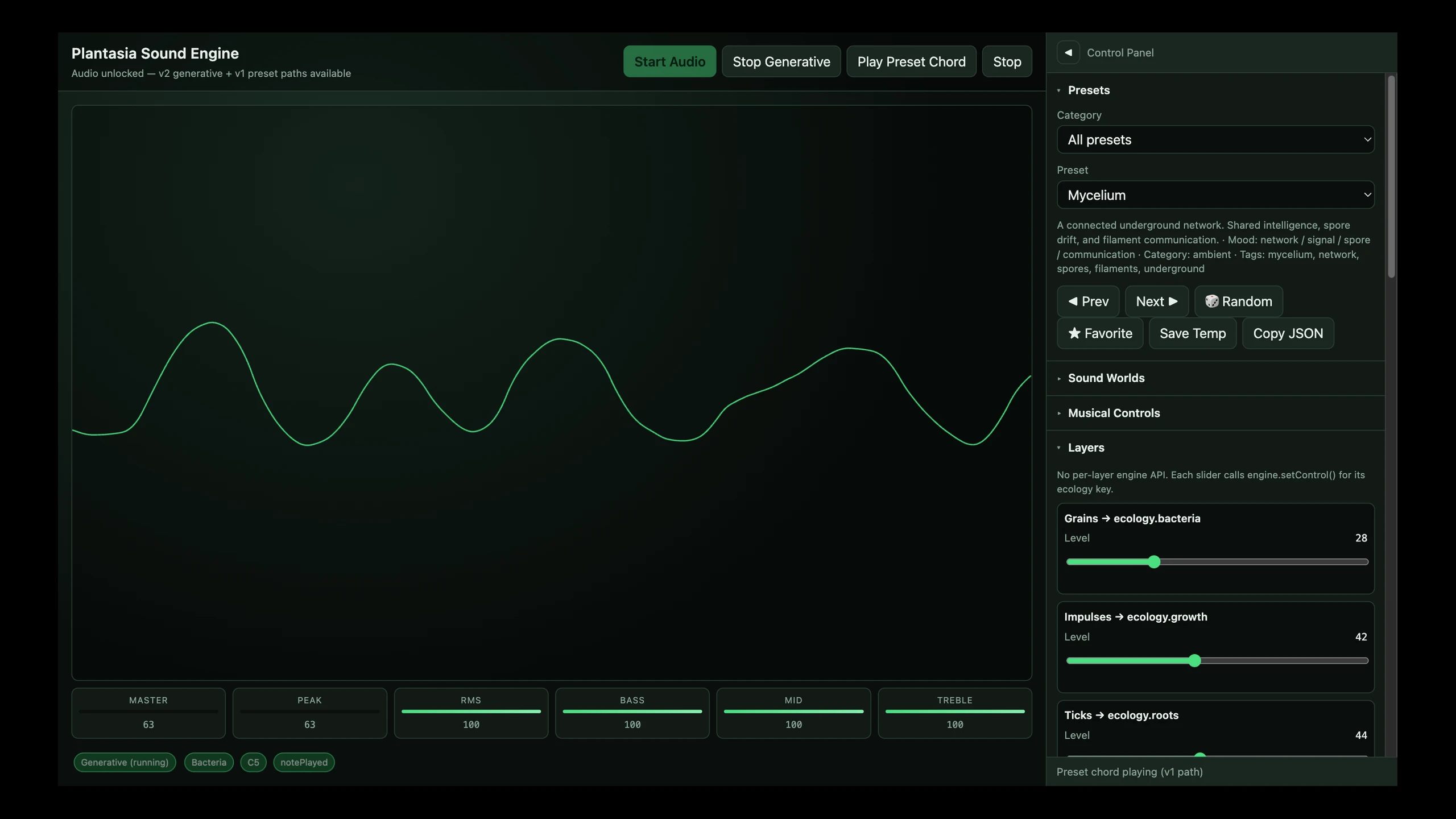
Task: Click the Start Audio button
Action: click(669, 61)
